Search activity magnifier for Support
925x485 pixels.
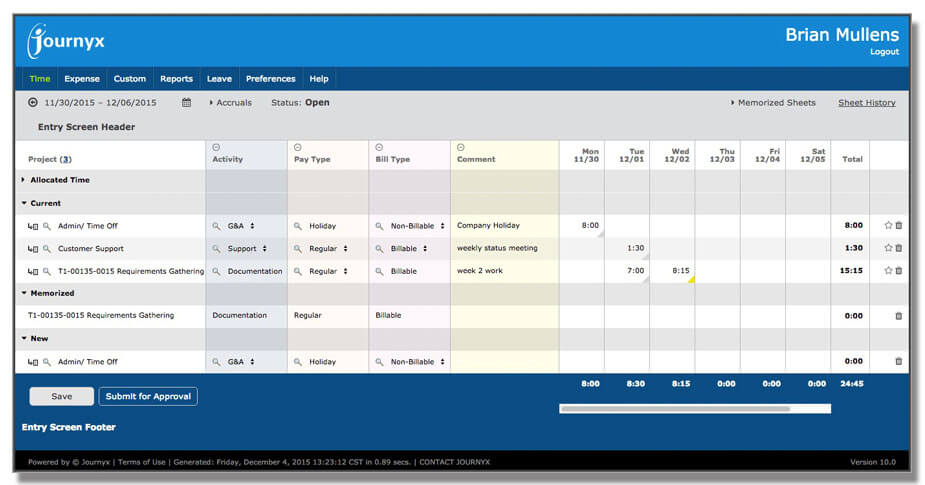pyautogui.click(x=217, y=249)
